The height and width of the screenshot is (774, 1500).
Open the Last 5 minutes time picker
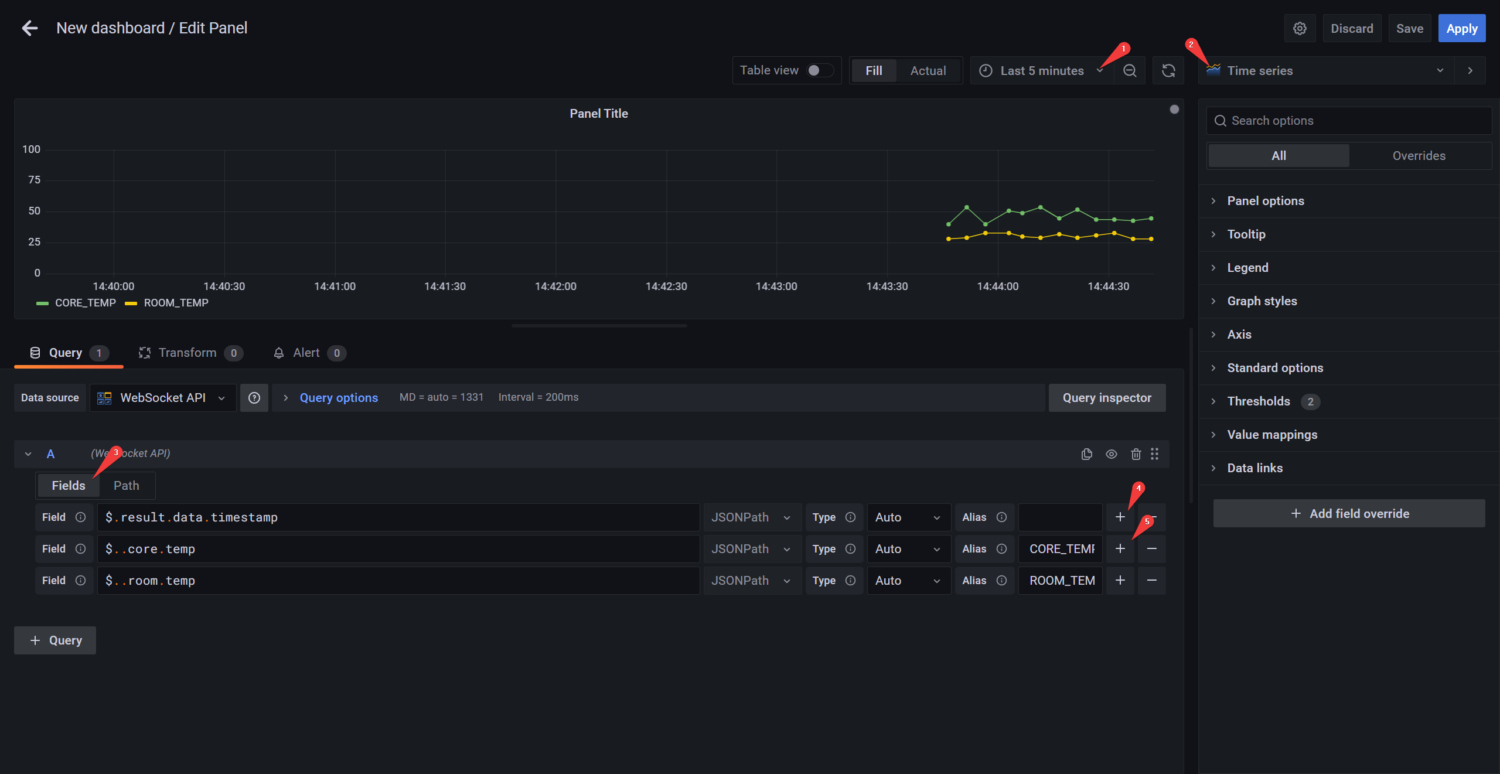point(1040,70)
